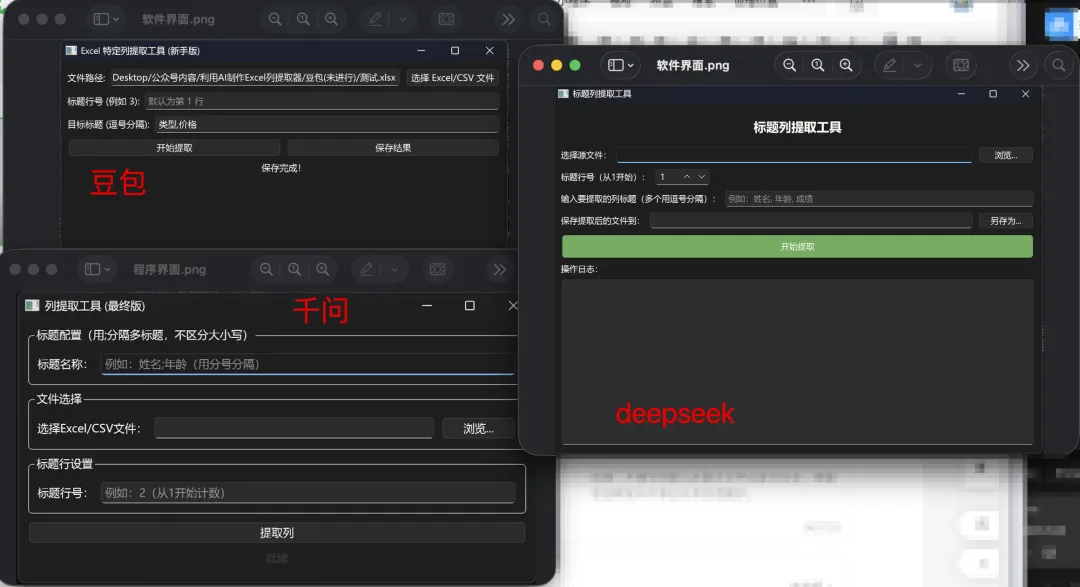The width and height of the screenshot is (1080, 587).
Task: Click the 标题列提取工具 heading text
Action: [x=797, y=127]
